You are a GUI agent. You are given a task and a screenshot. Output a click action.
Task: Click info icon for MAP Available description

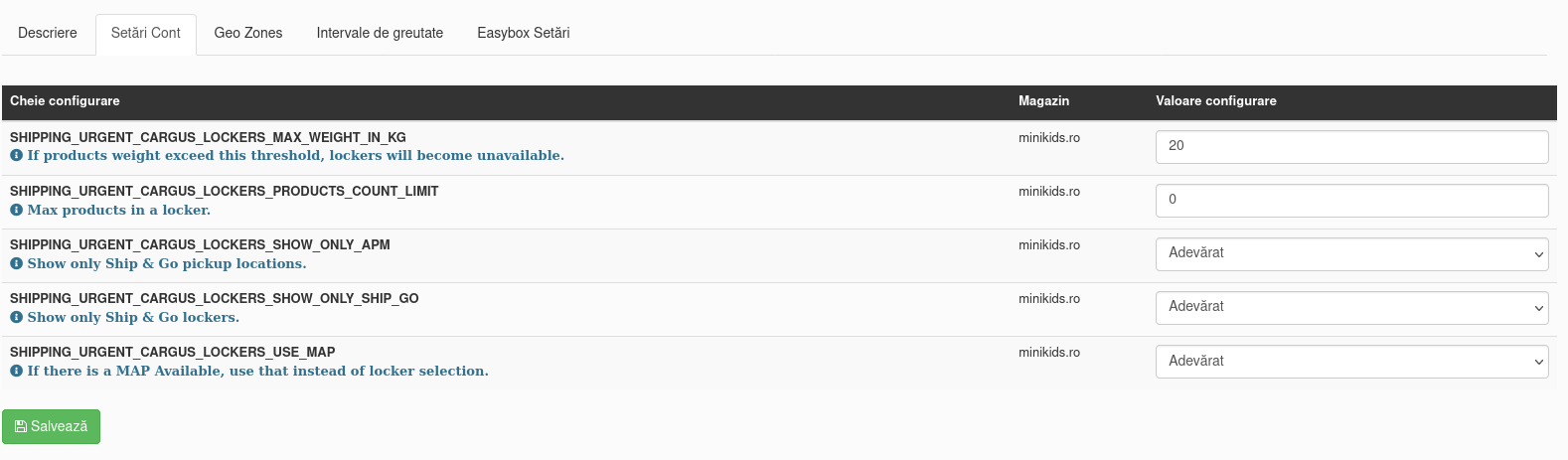(16, 372)
